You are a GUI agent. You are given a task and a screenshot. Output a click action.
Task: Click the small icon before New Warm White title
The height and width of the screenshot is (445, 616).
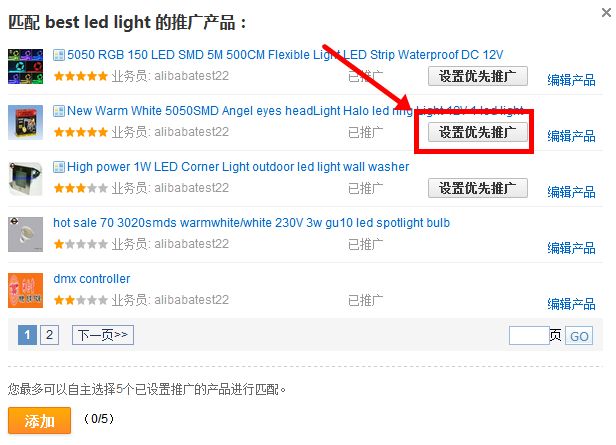[x=59, y=111]
